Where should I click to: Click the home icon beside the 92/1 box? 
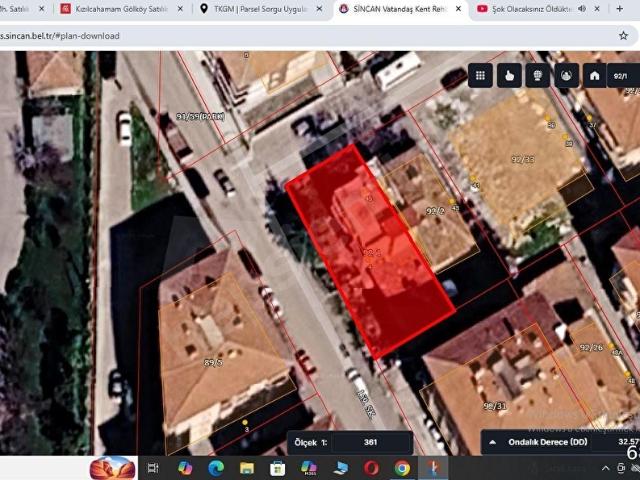pos(595,76)
